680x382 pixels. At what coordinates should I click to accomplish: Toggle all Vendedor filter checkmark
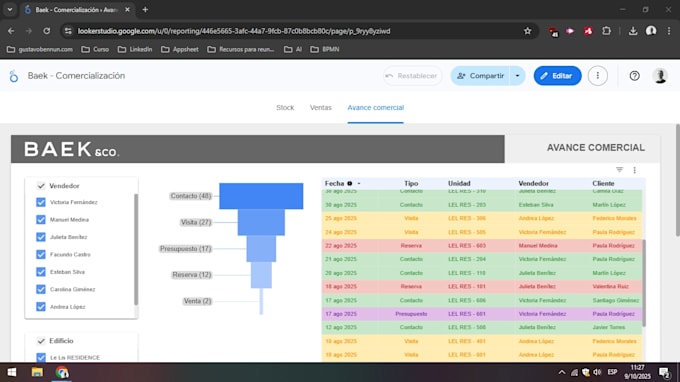pyautogui.click(x=41, y=186)
